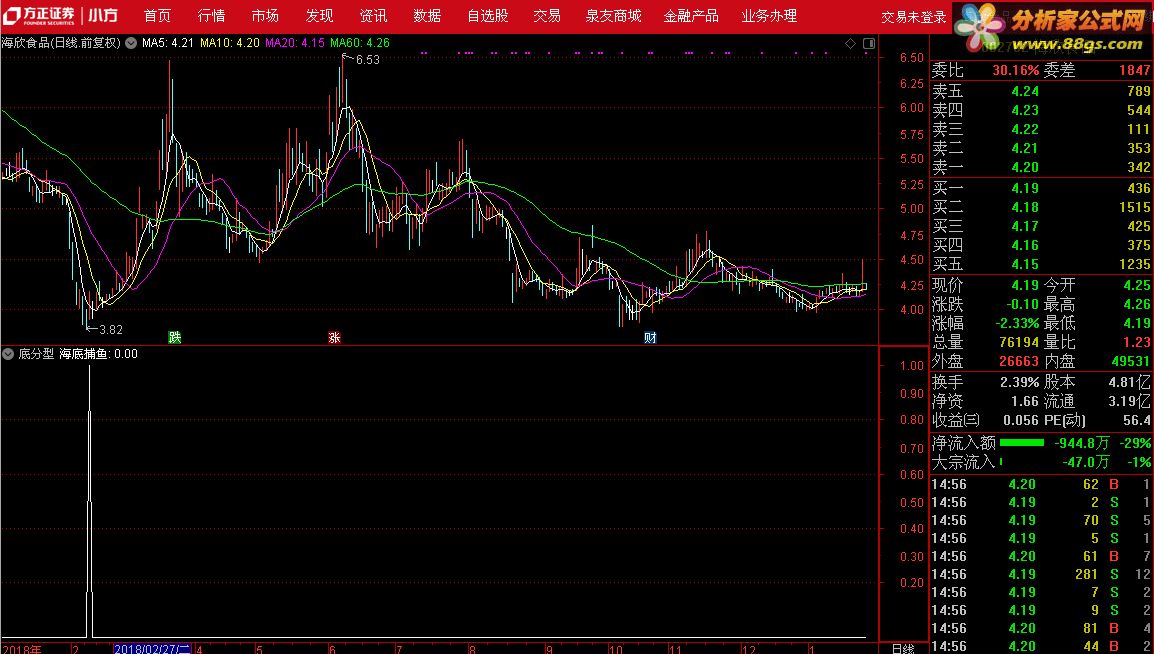Click the 海底捕鱼: 0.00 indicator label

pyautogui.click(x=99, y=354)
